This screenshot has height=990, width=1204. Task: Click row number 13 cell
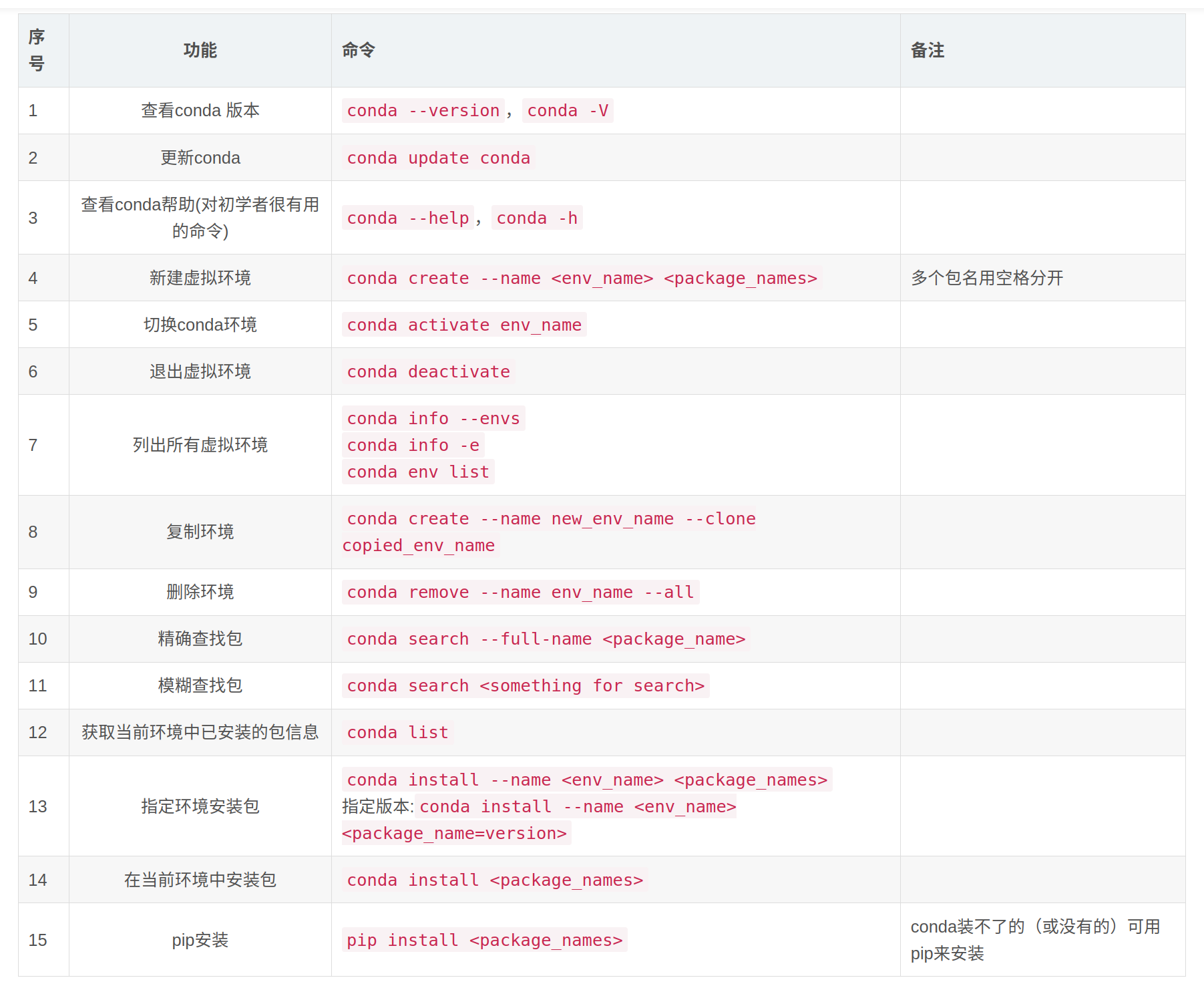point(43,806)
